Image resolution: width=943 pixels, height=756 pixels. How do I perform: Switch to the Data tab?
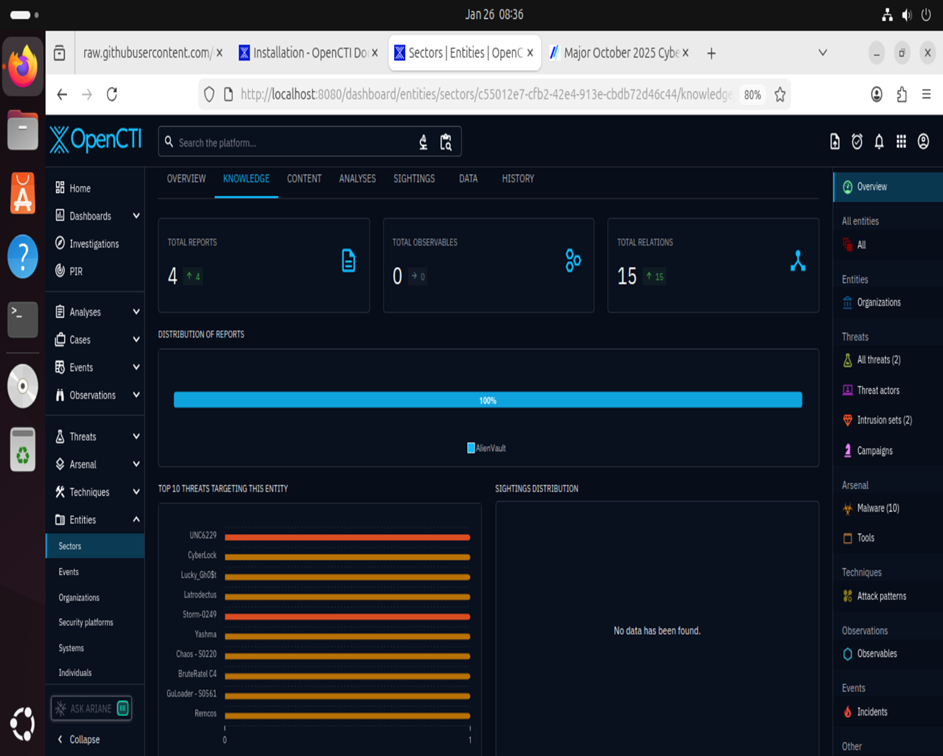coord(468,179)
